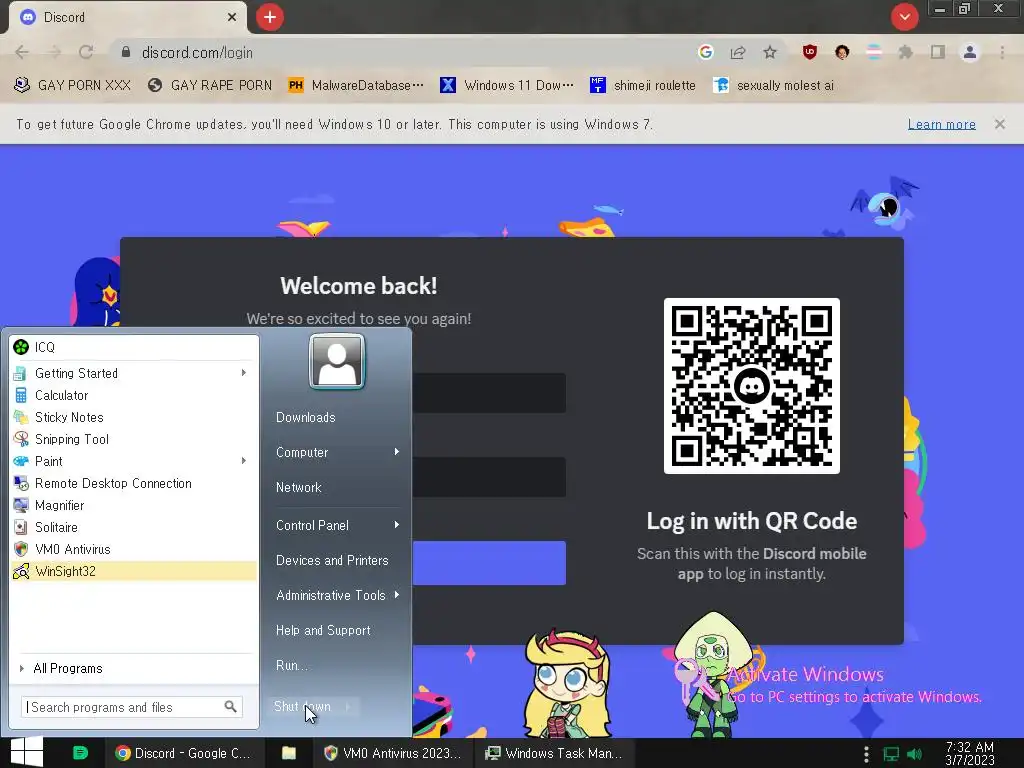Screen dimensions: 1024x768
Task: Open shimeji roulette bookmark
Action: (x=643, y=86)
